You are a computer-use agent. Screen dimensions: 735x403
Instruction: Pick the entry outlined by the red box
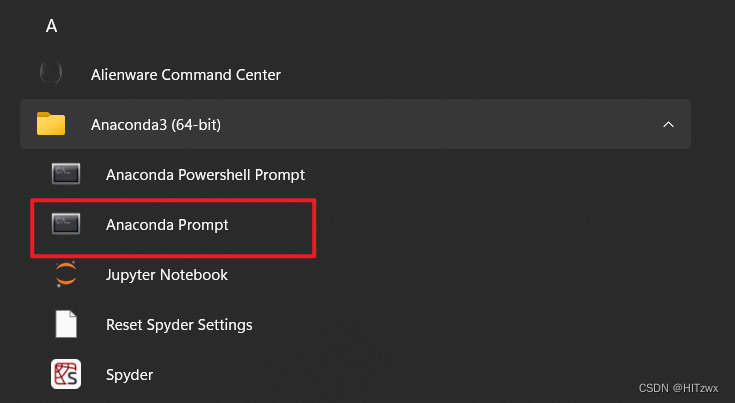coord(173,228)
